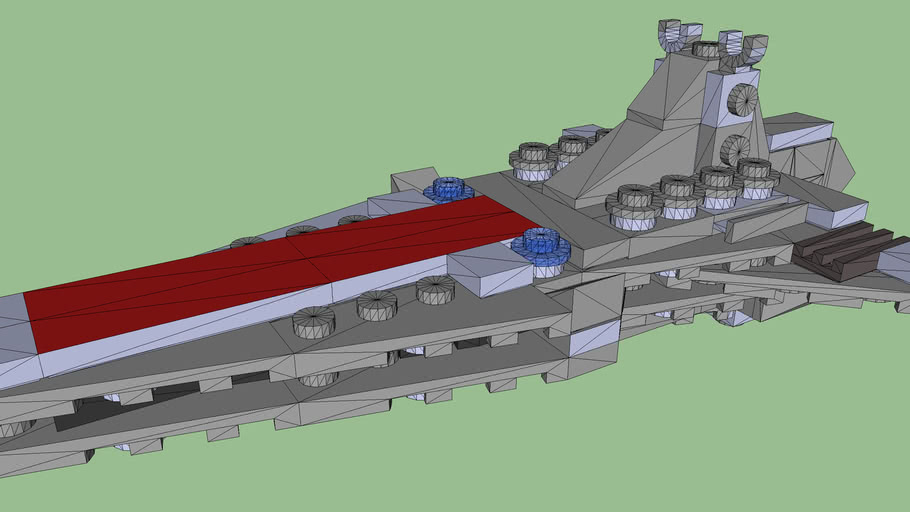Click the rightmost gray stud on the lower deck
The width and height of the screenshot is (910, 512).
(x=435, y=290)
